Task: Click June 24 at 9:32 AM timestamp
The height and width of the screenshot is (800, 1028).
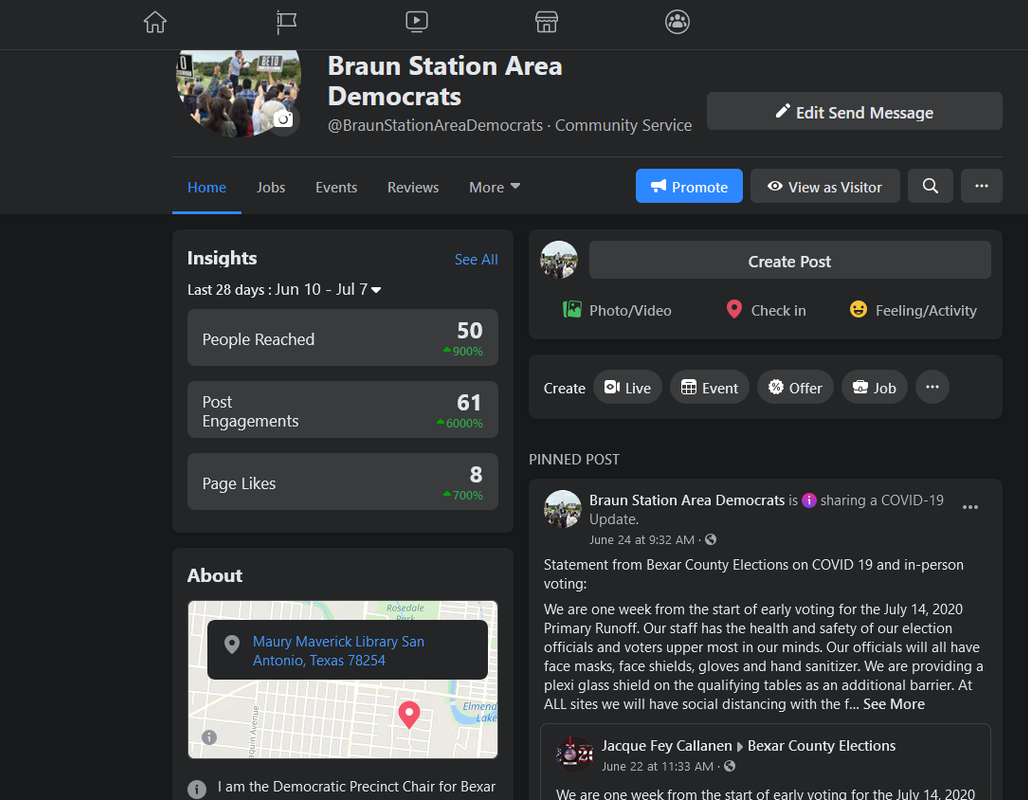Action: 641,540
